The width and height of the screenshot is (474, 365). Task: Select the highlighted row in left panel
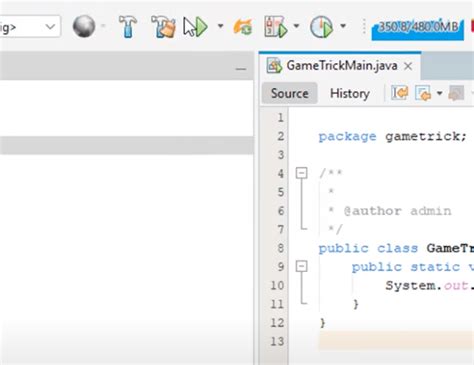(127, 145)
